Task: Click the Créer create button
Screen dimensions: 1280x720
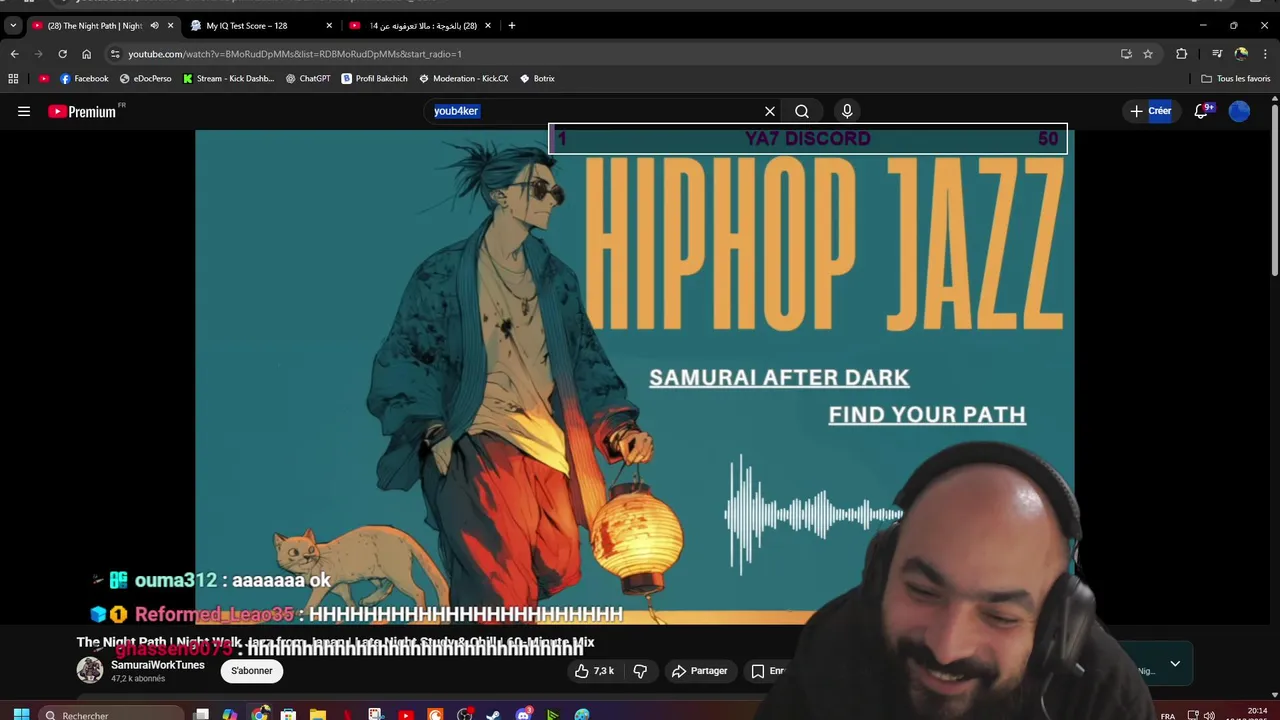Action: coord(1151,111)
